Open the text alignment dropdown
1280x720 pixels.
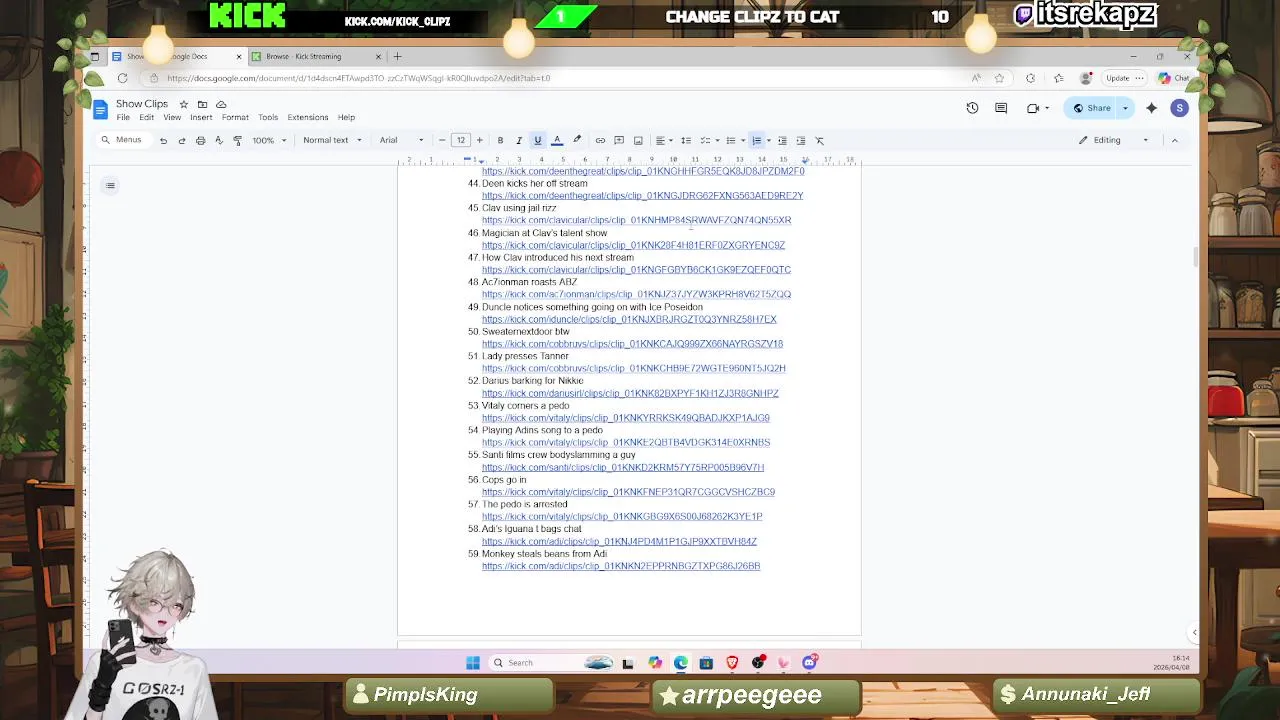662,140
